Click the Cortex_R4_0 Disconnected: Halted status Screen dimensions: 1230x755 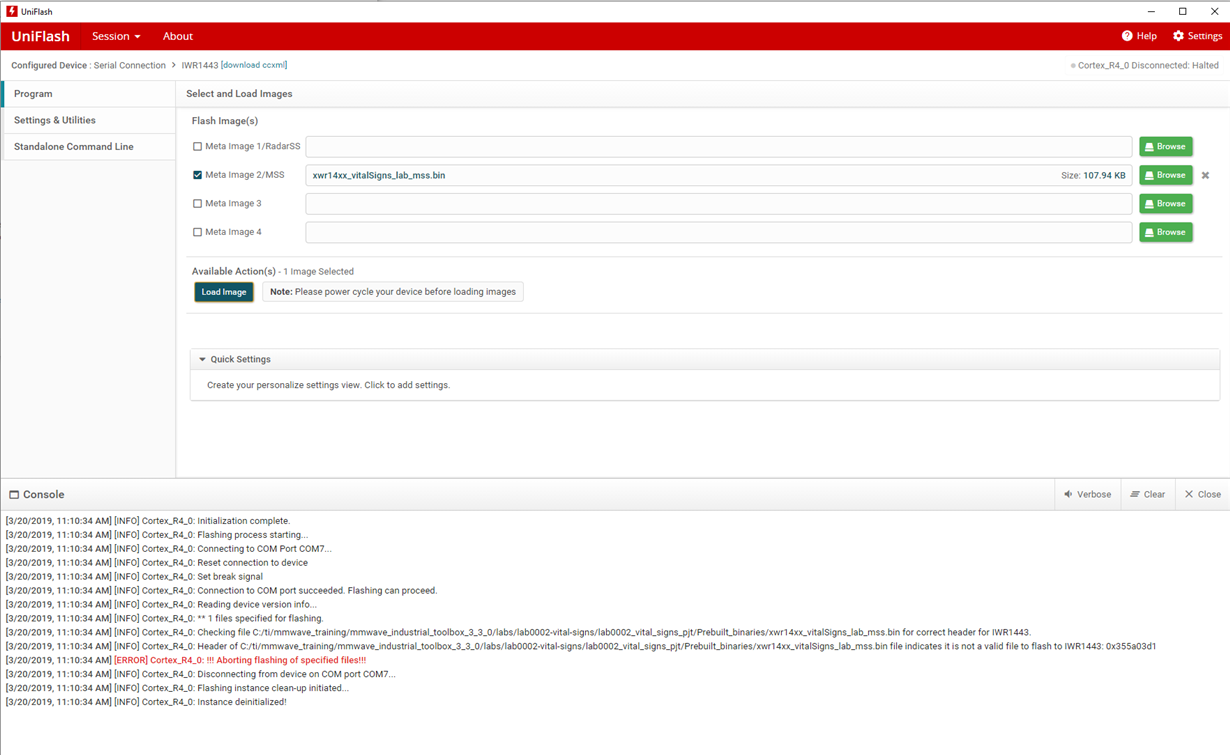click(1145, 66)
